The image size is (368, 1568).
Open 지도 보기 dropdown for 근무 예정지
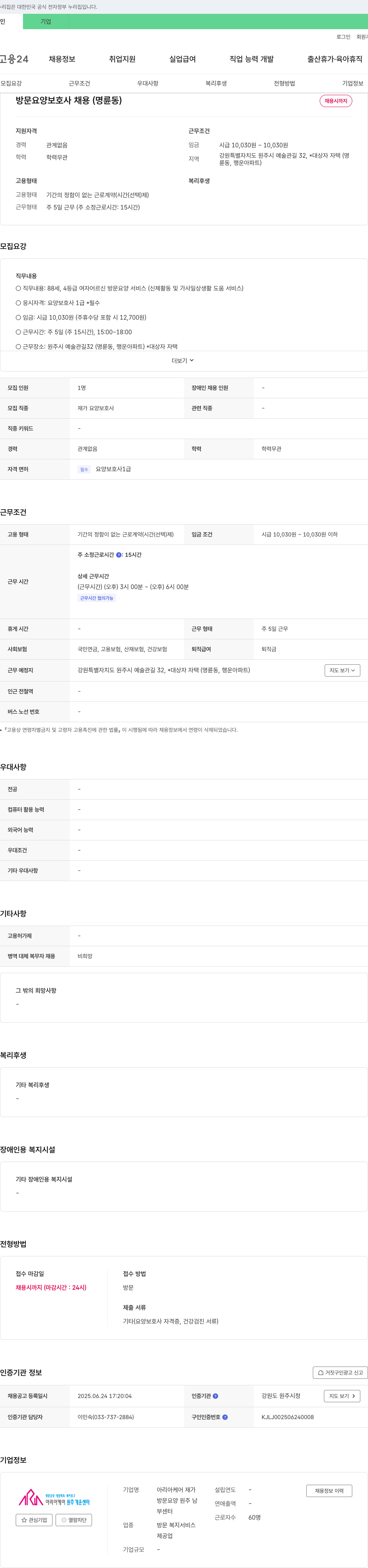coord(342,670)
